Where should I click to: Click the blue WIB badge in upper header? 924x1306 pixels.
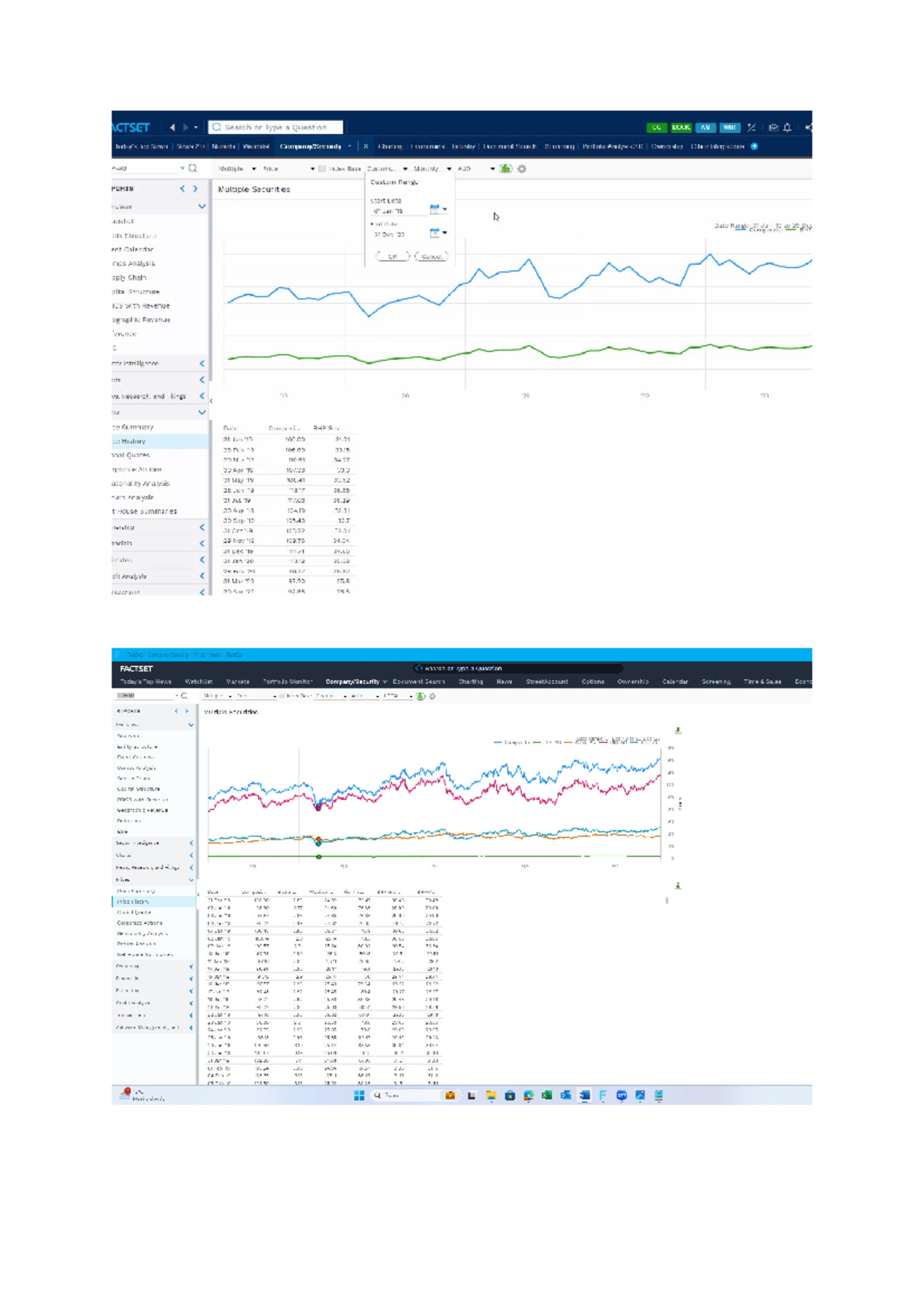coord(729,127)
